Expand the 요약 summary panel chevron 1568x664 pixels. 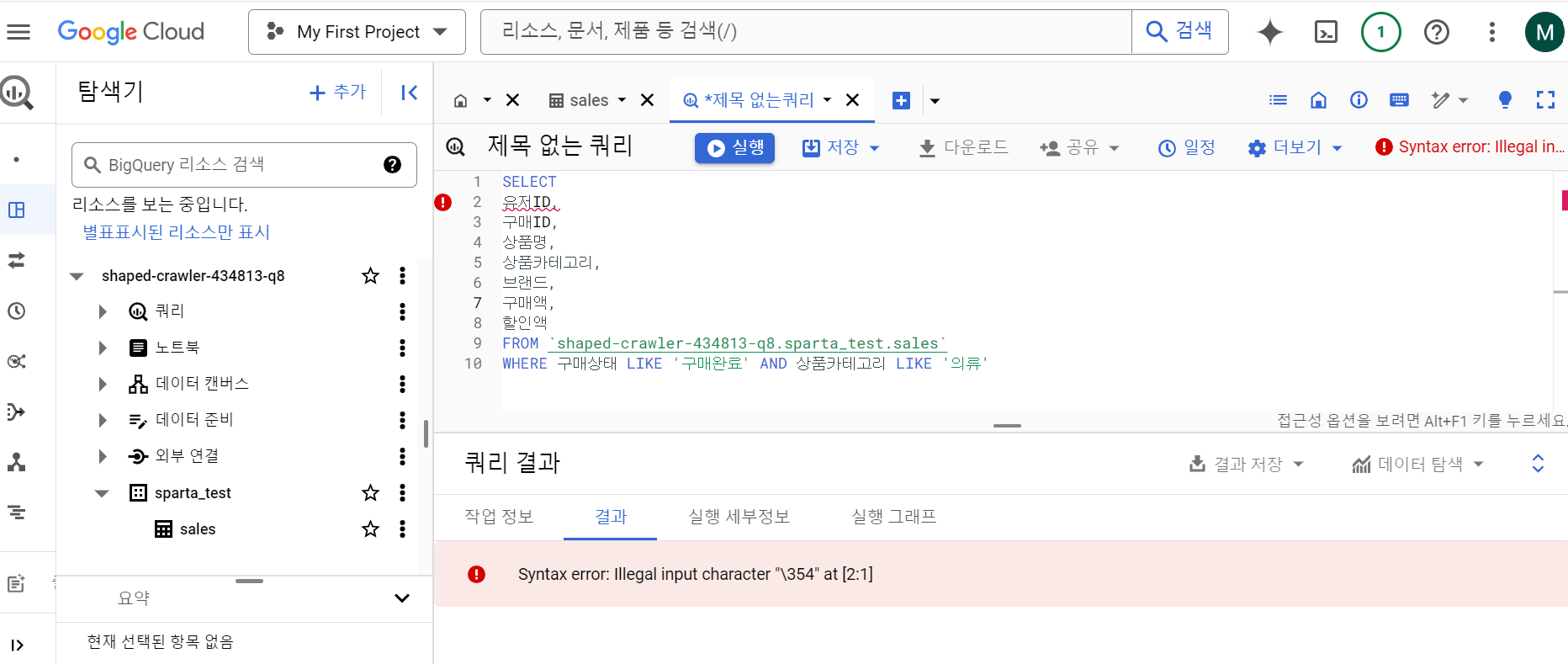point(402,598)
